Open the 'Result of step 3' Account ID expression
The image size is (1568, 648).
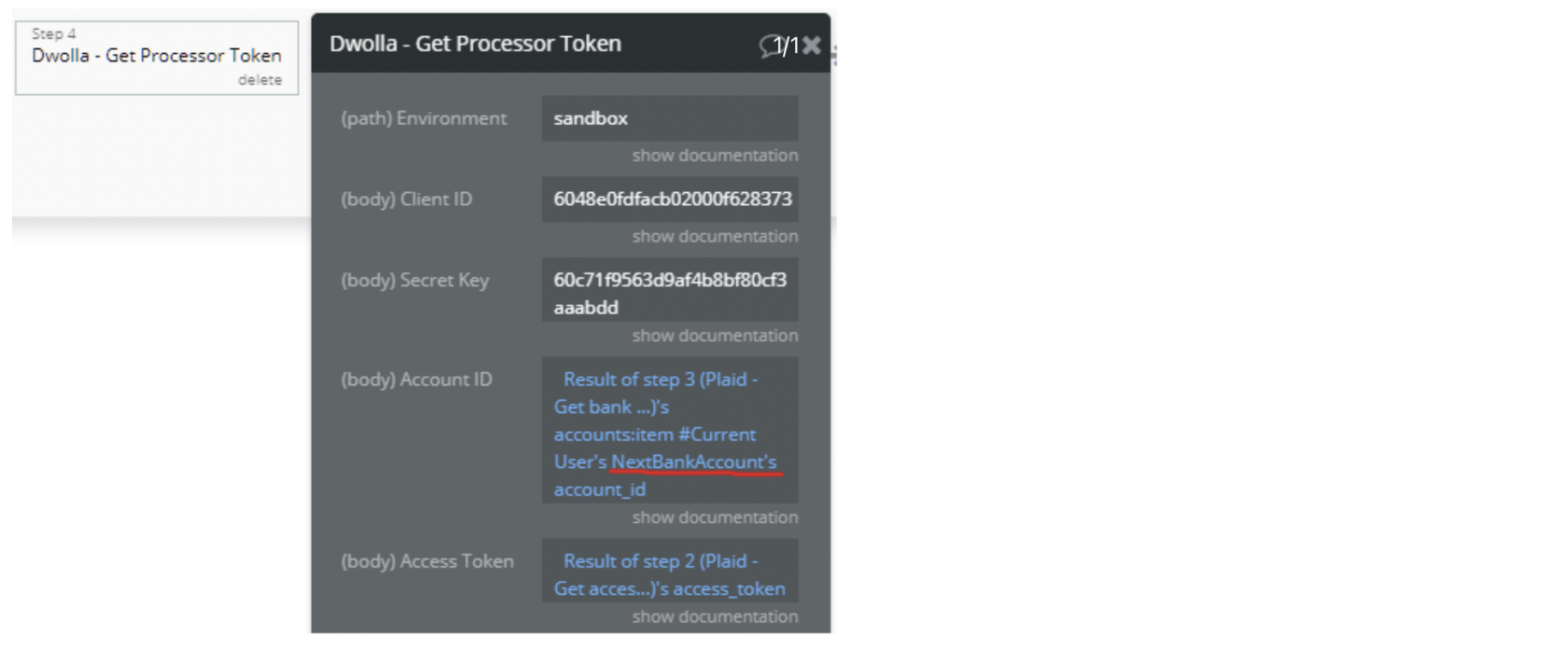pyautogui.click(x=660, y=380)
